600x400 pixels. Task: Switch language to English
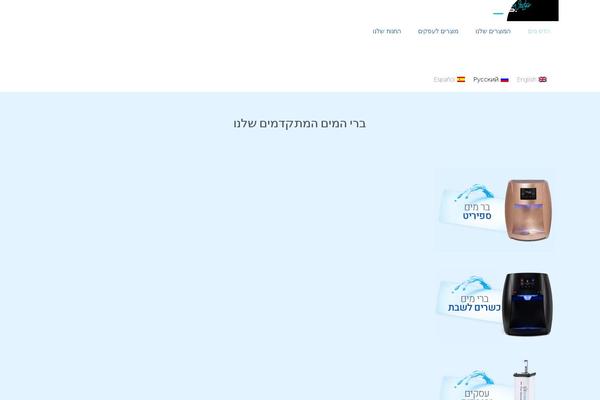click(532, 80)
